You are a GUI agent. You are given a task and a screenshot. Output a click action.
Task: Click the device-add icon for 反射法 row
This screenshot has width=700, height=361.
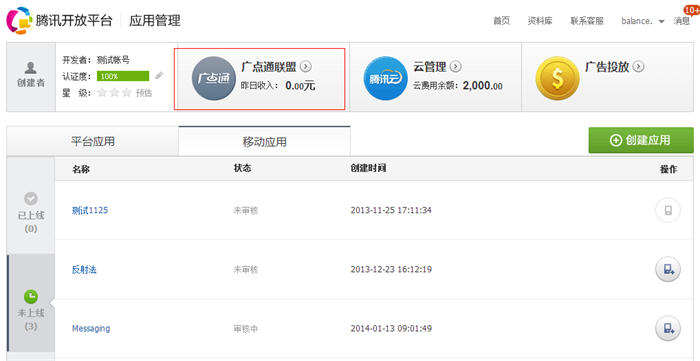click(x=668, y=270)
